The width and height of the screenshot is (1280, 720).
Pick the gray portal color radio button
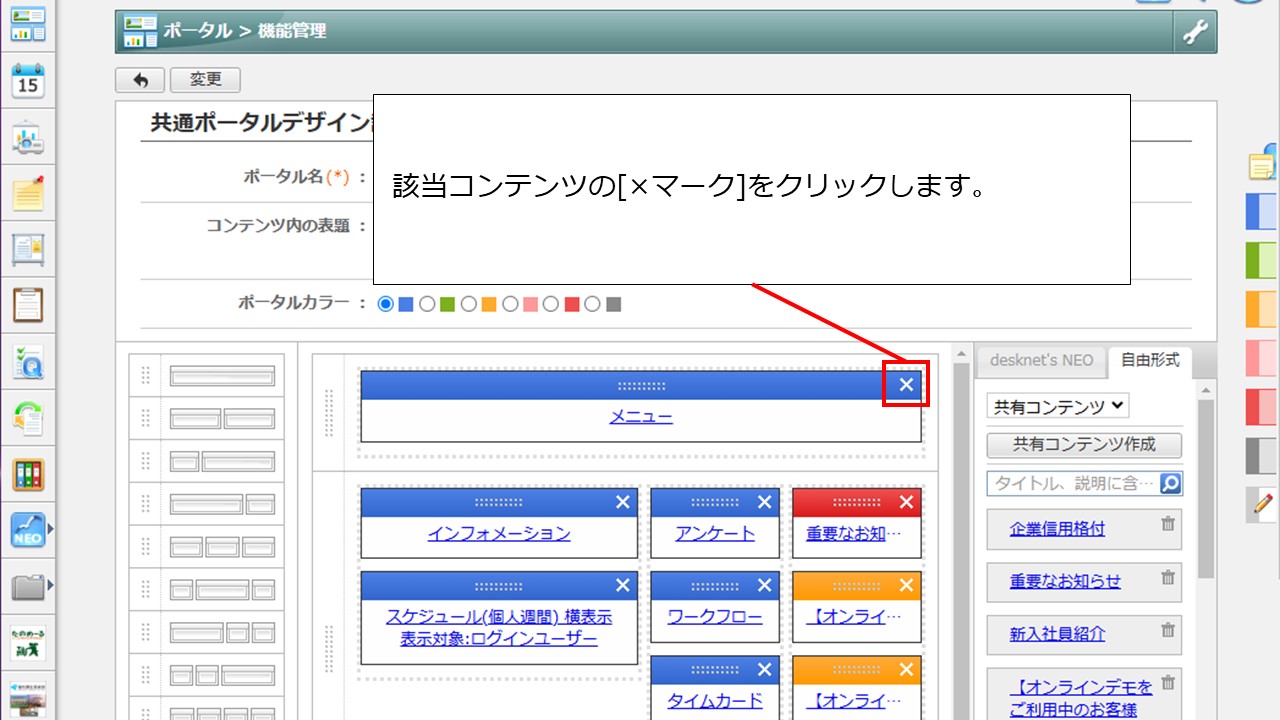click(593, 304)
